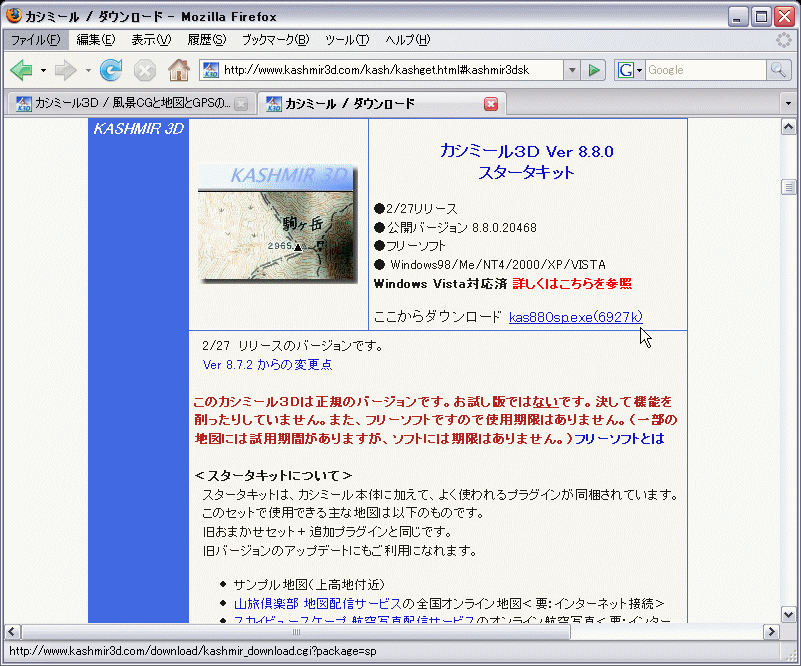This screenshot has width=801, height=666.
Task: Click the サンプル地図(上高地付近) list item
Action: [309, 584]
